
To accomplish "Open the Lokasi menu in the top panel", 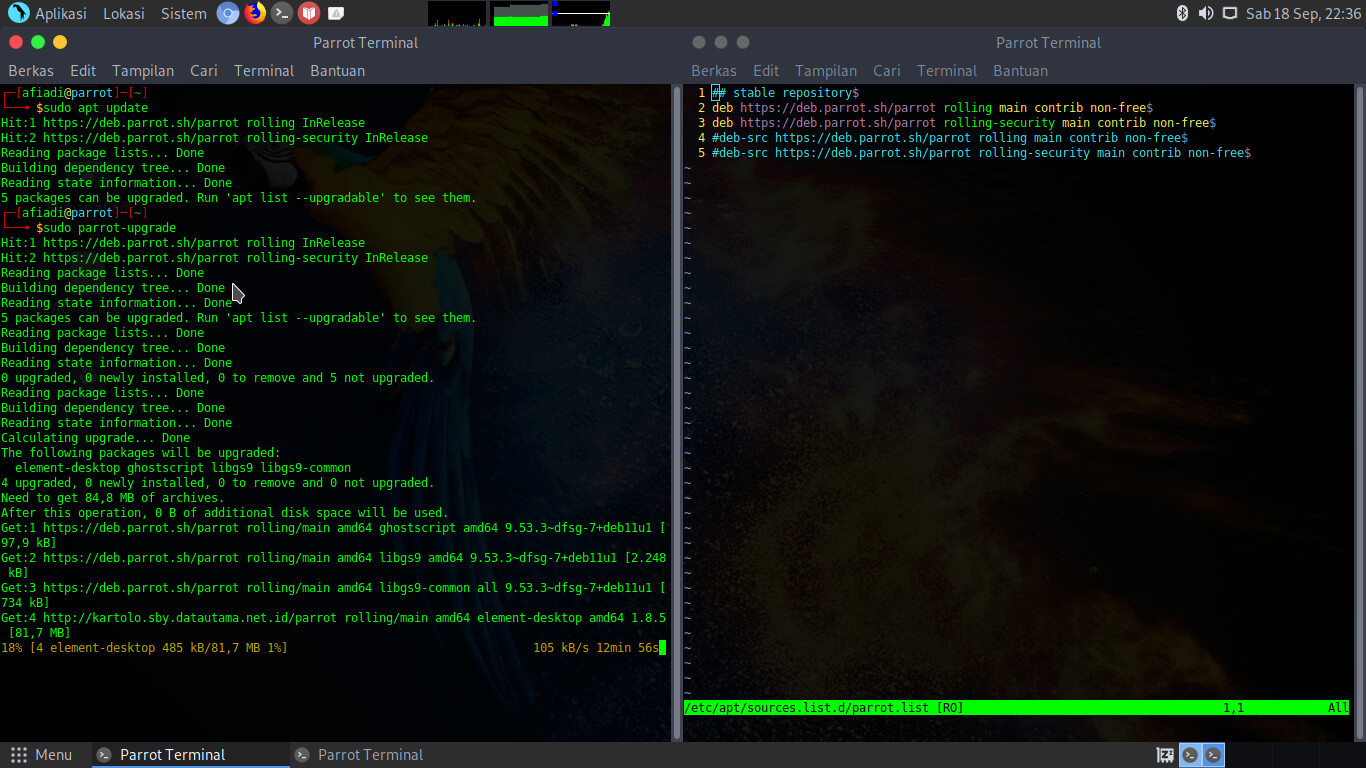I will coord(123,13).
